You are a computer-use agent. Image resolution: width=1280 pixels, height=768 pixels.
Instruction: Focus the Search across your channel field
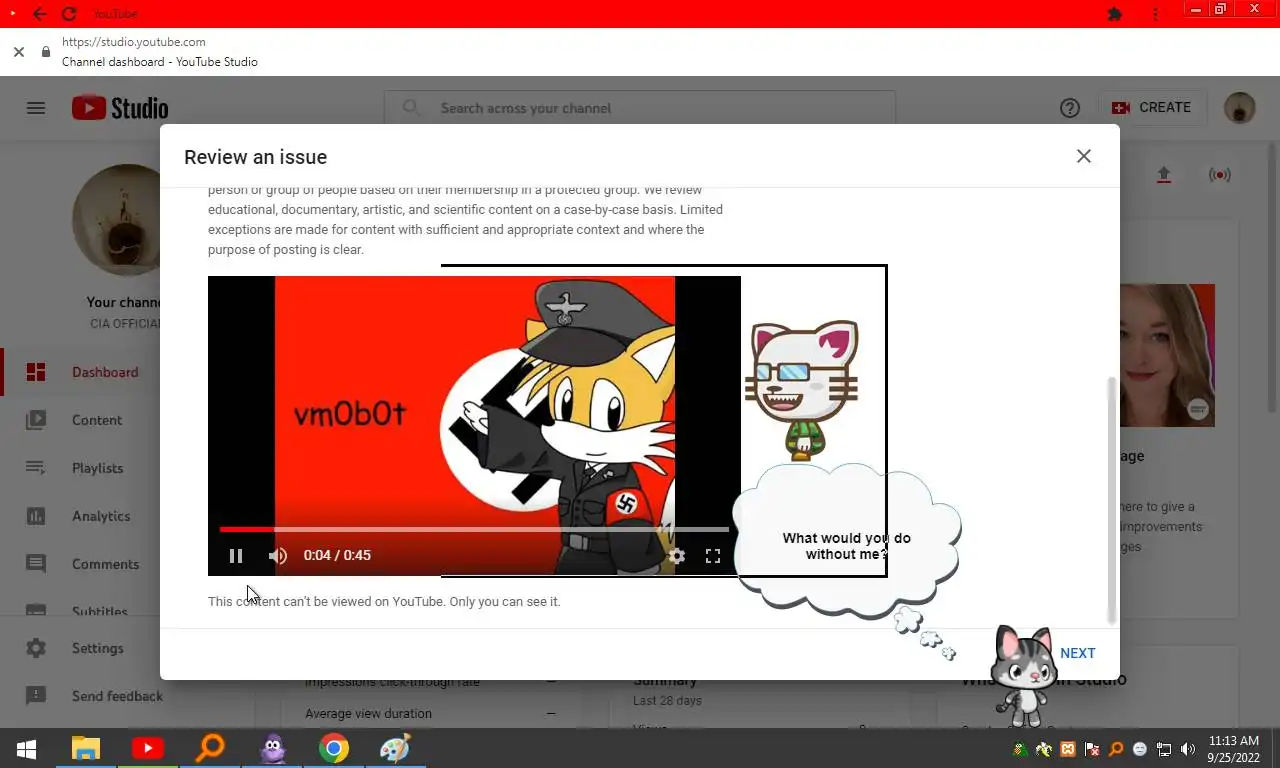pyautogui.click(x=640, y=108)
